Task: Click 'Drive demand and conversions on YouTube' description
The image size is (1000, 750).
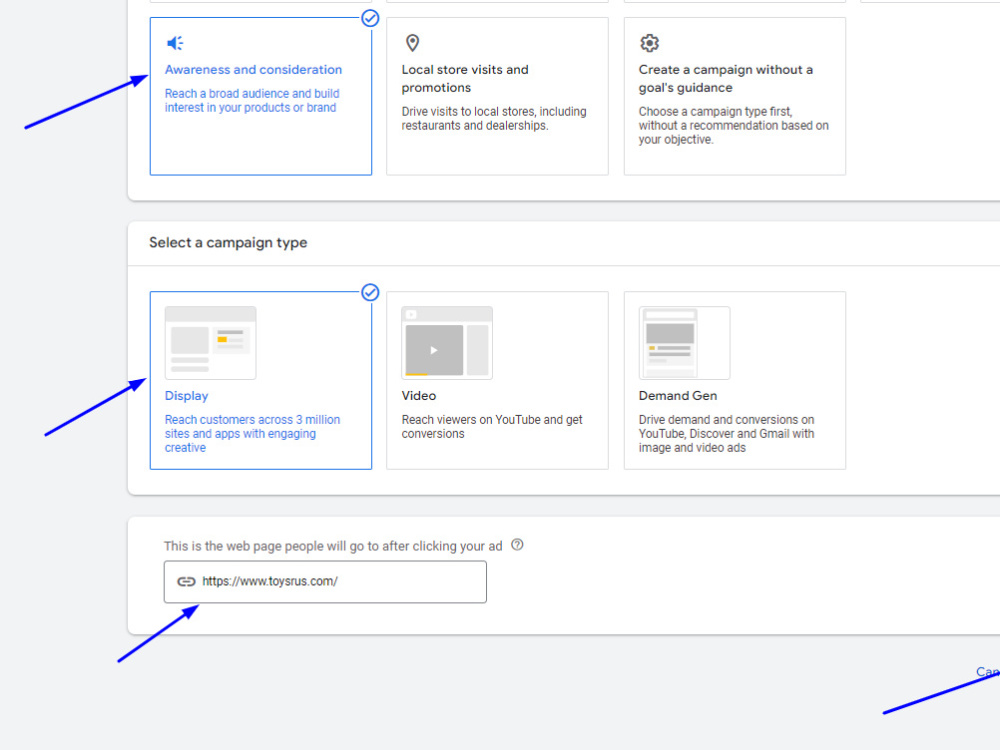Action: click(x=726, y=434)
